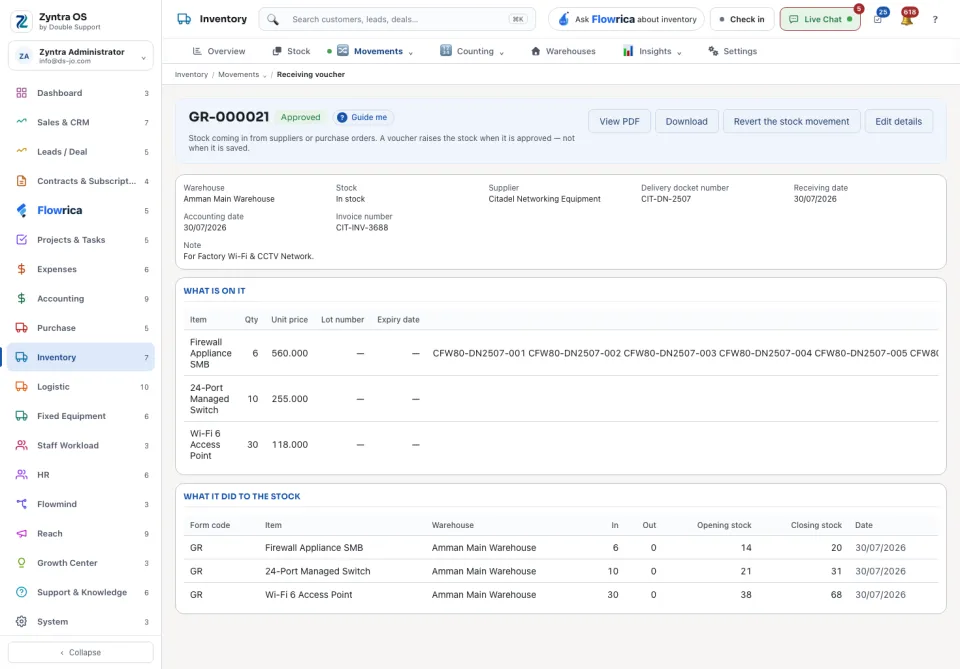960x669 pixels.
Task: Switch to the Overview tab
Action: pos(219,51)
